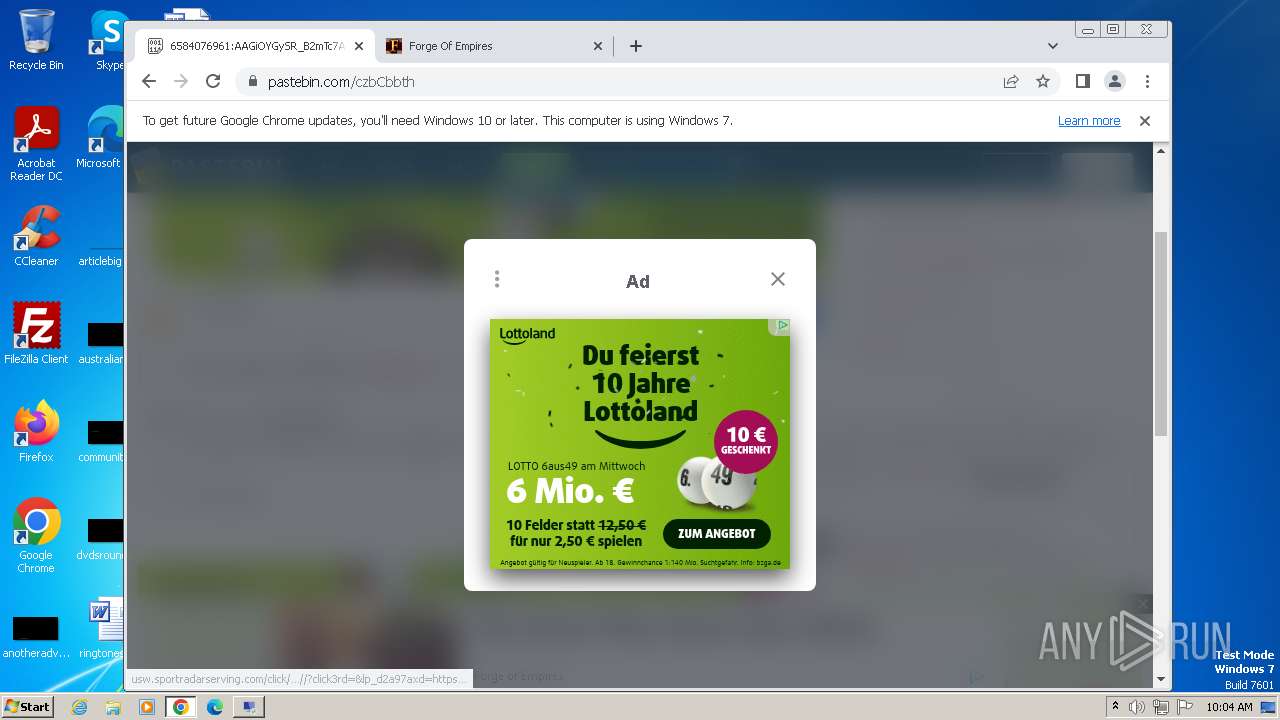1280x720 pixels.
Task: Open Google Chrome desktop shortcut
Action: tap(36, 535)
